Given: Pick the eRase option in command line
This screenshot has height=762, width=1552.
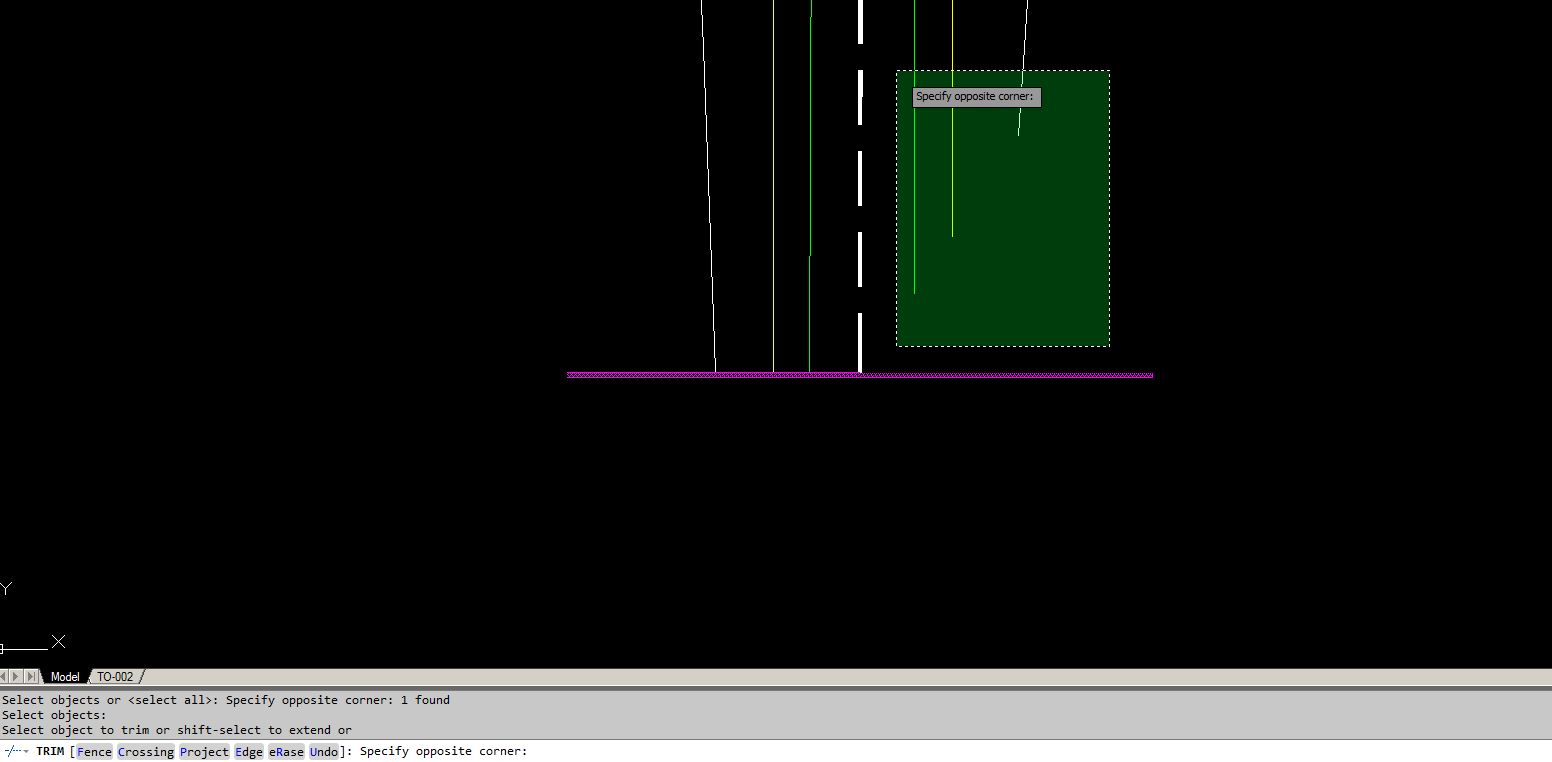Looking at the screenshot, I should click(x=286, y=752).
